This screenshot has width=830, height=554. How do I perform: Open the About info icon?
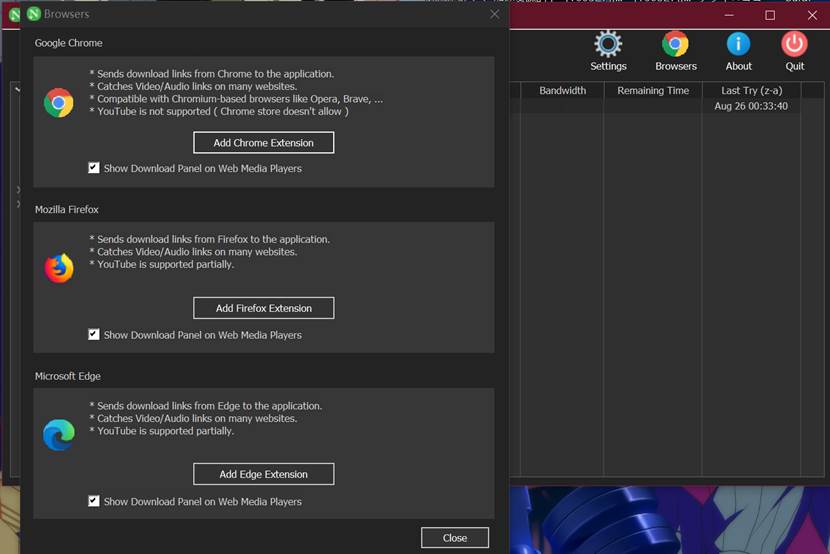(x=738, y=51)
